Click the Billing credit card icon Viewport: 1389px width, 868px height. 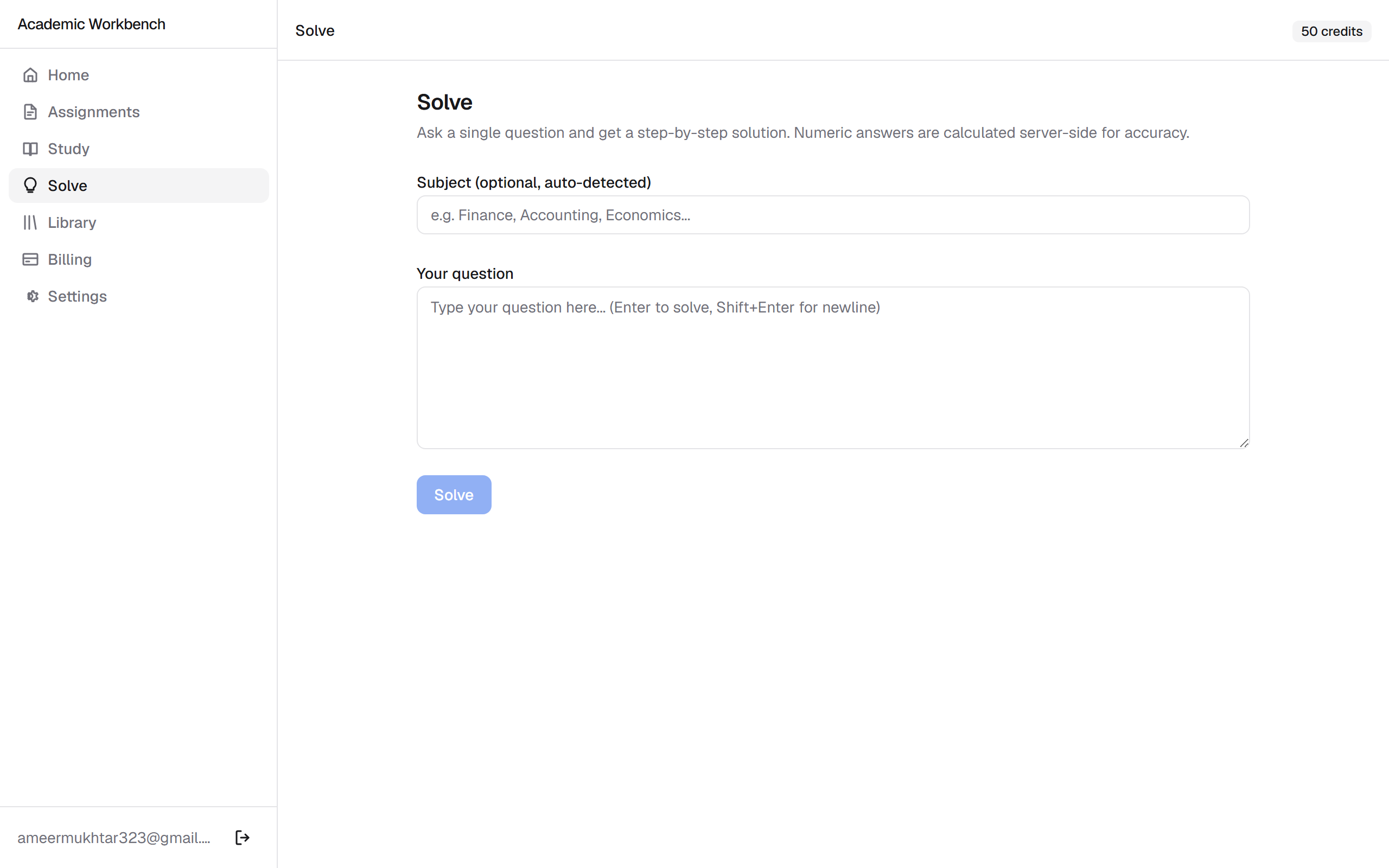pos(30,259)
